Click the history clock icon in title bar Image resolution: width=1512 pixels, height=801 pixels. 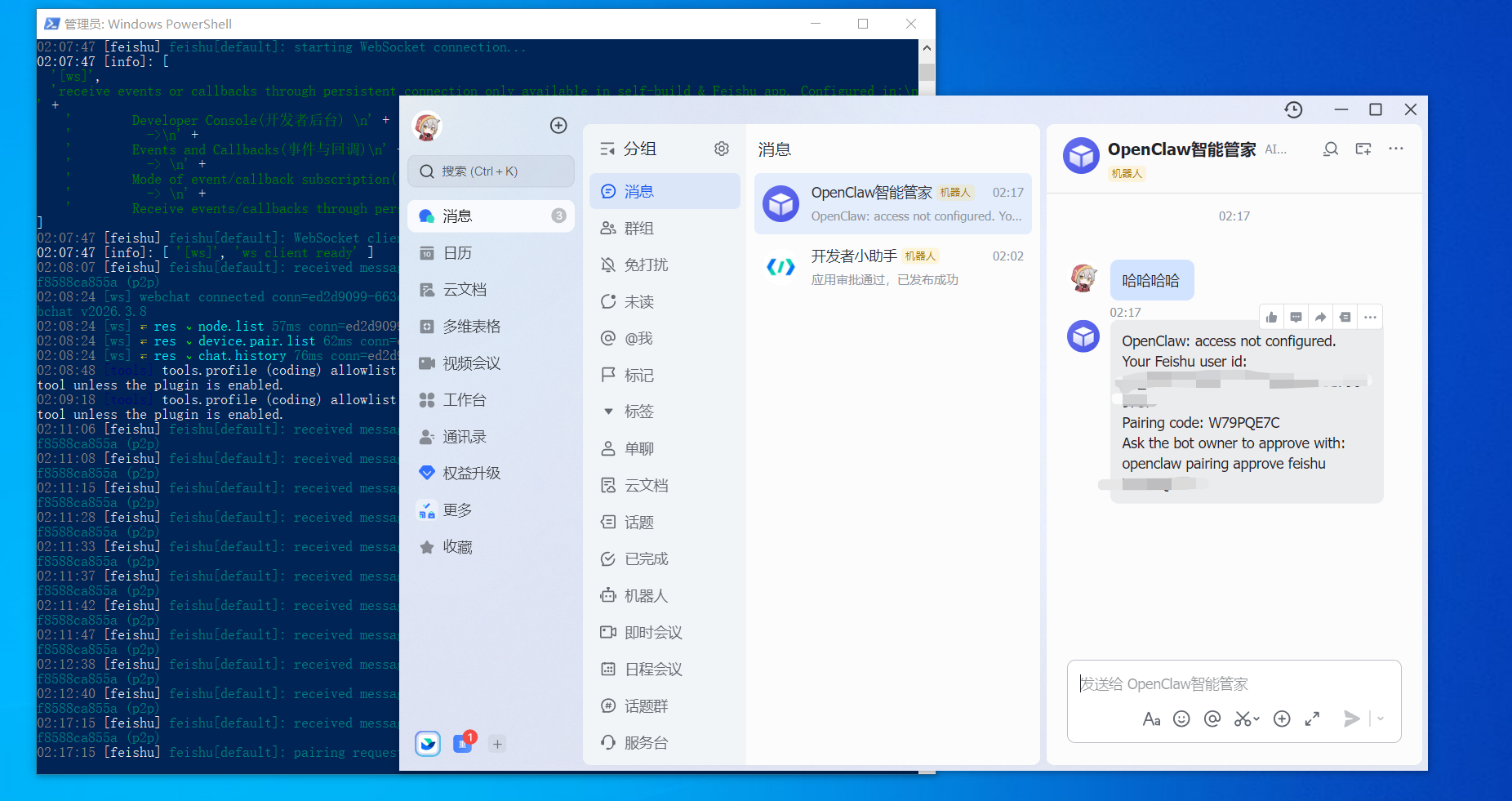(x=1293, y=109)
